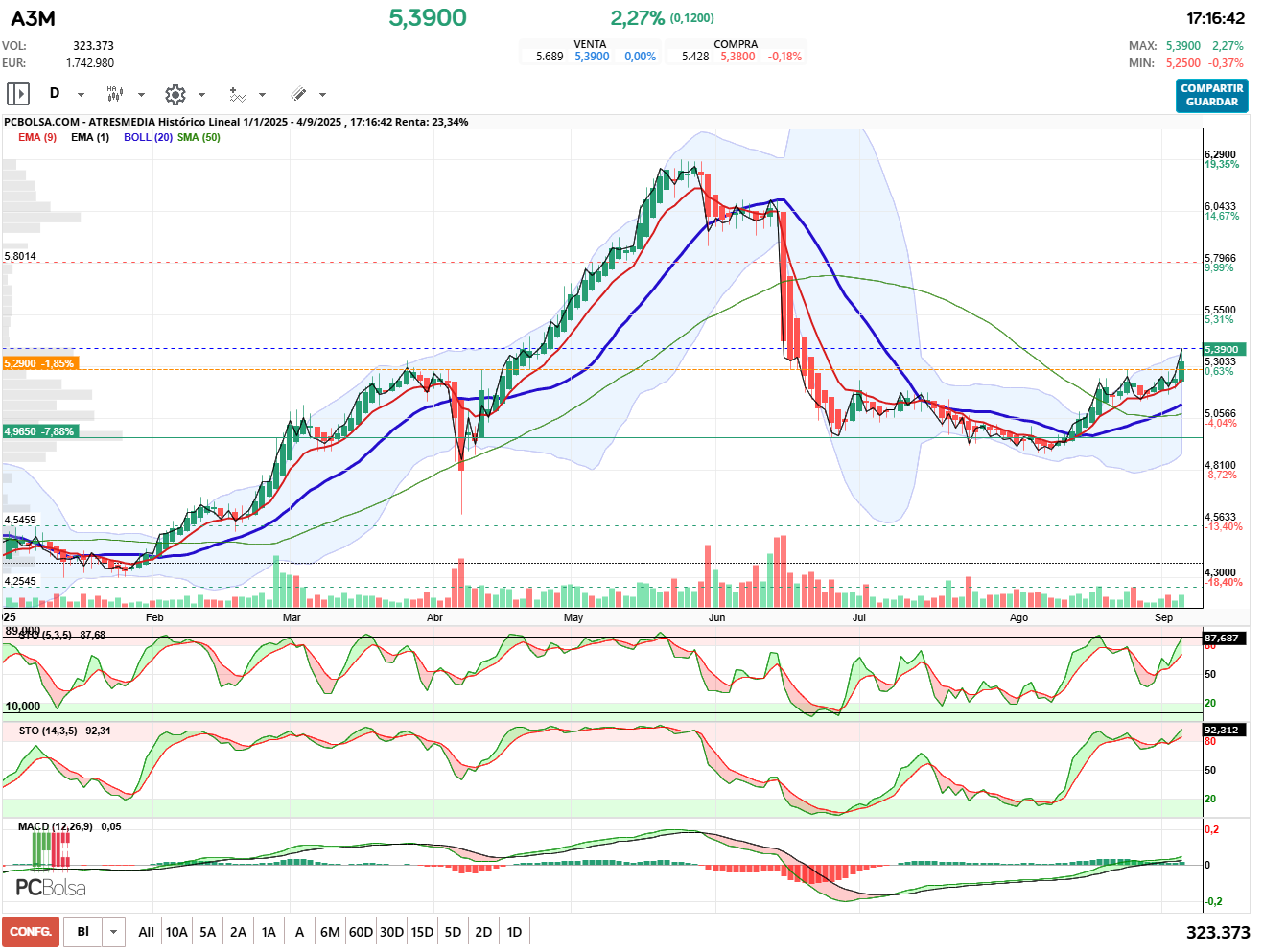This screenshot has width=1263, height=952.
Task: Select the 5D time range
Action: pyautogui.click(x=453, y=932)
